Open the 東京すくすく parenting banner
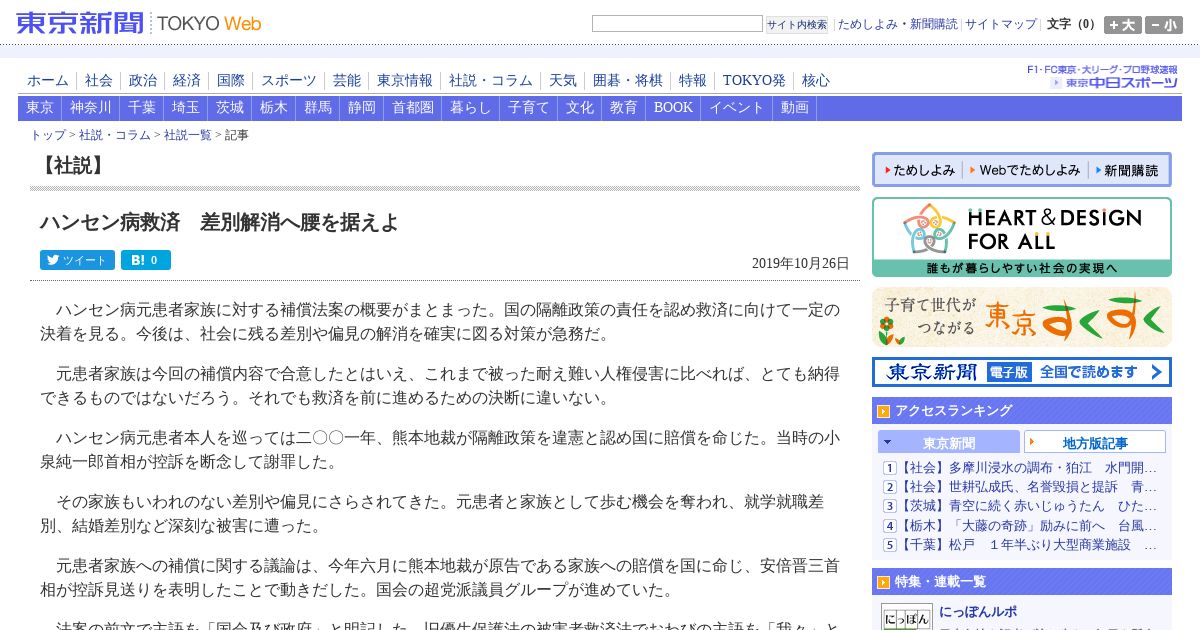1200x630 pixels. click(x=1021, y=317)
